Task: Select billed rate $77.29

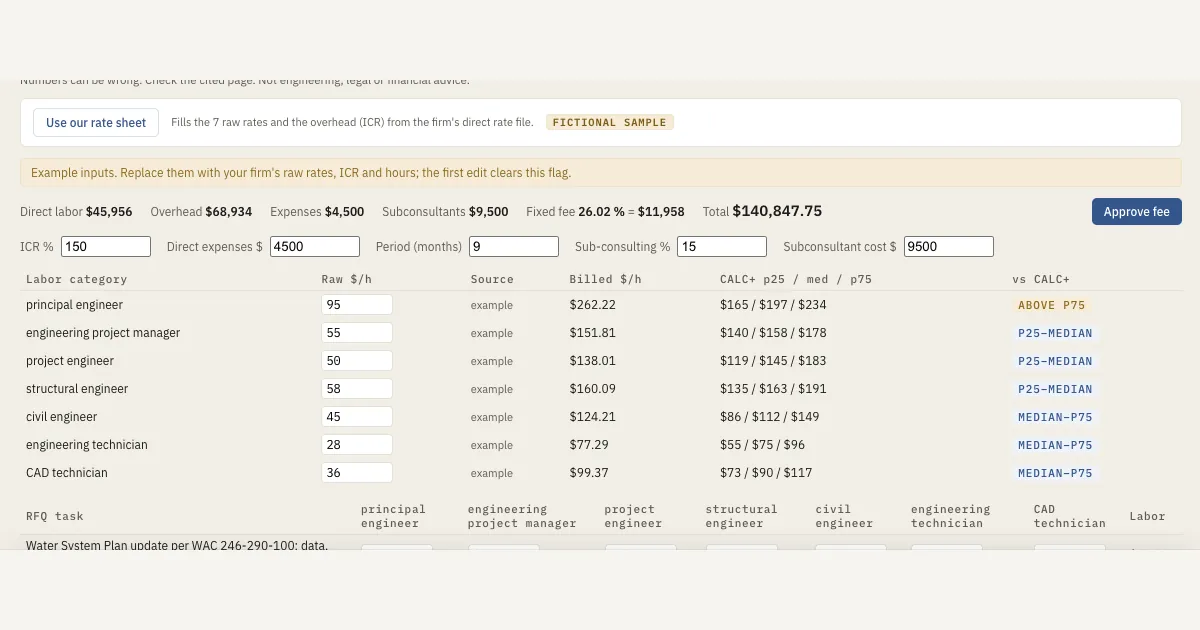Action: [589, 445]
